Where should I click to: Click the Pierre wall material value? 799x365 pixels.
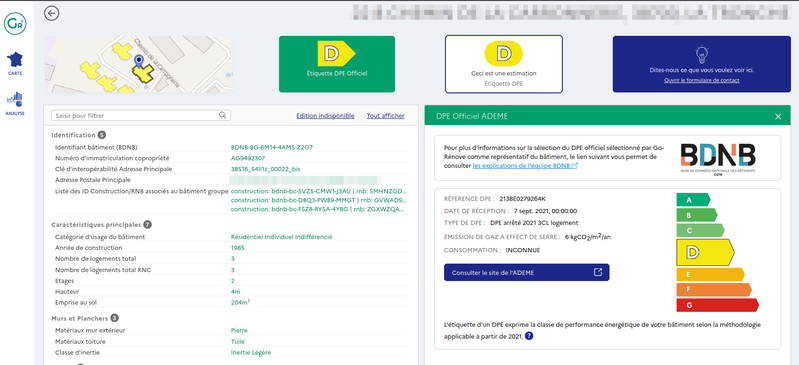(x=239, y=330)
